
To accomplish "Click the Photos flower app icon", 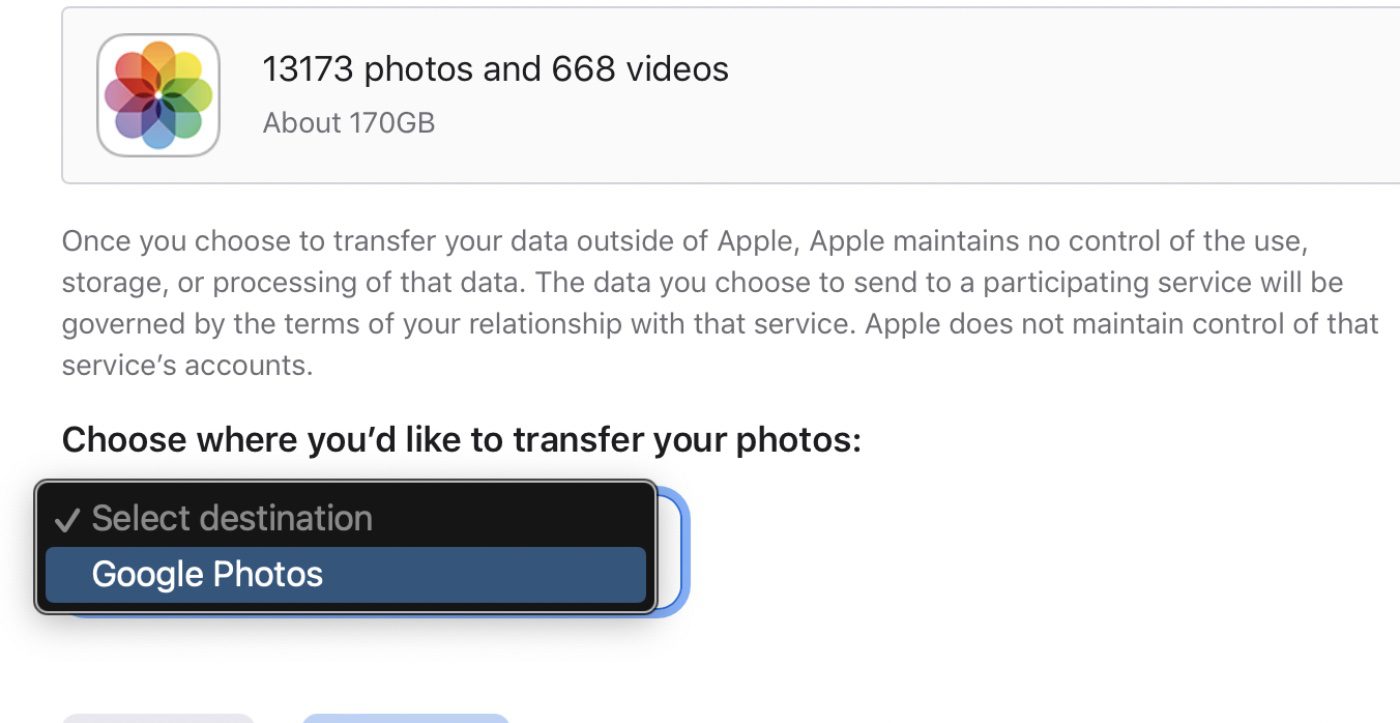I will pos(158,95).
